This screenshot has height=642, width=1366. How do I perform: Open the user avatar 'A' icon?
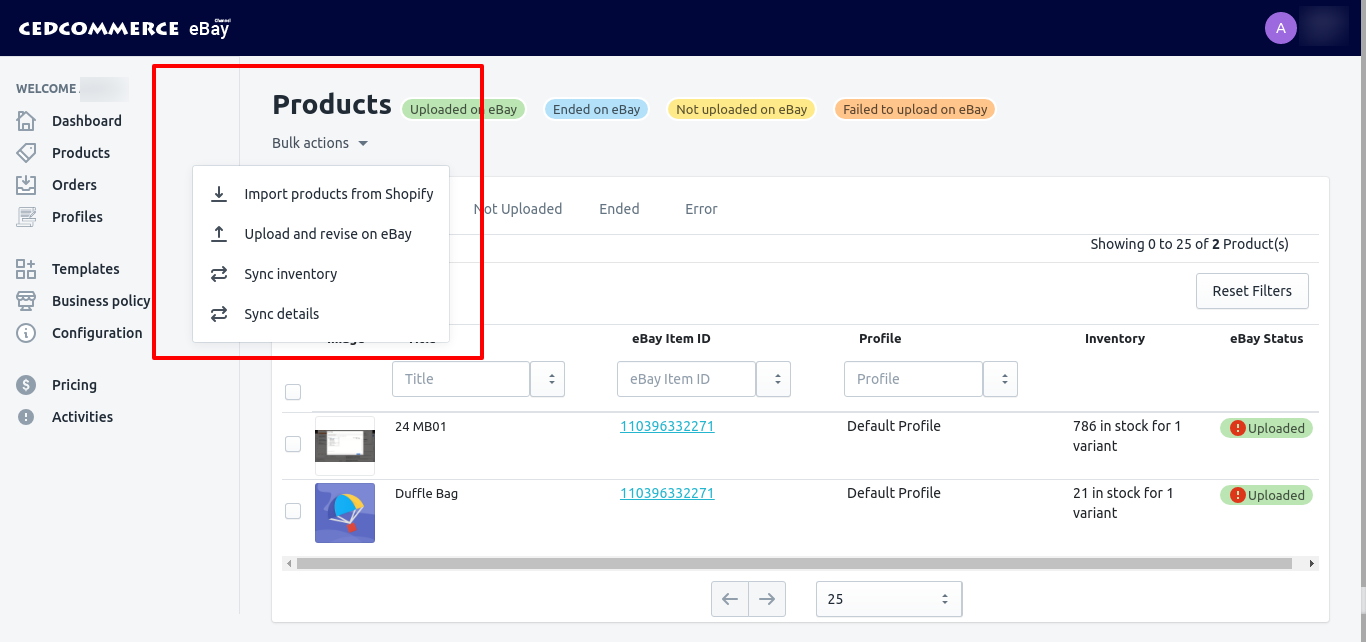click(x=1280, y=27)
